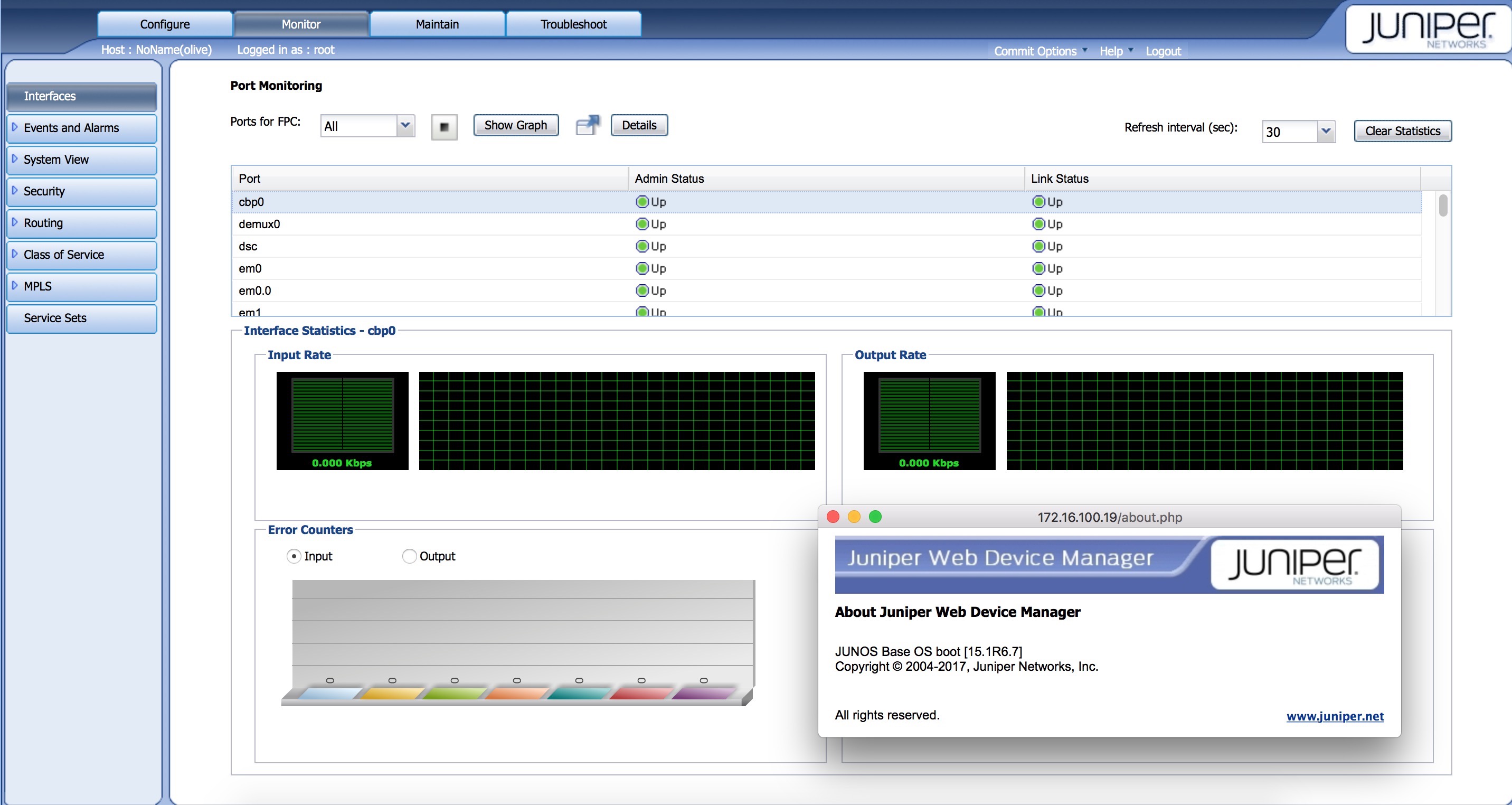Image resolution: width=1512 pixels, height=805 pixels.
Task: Expand Routing sidebar section
Action: tap(82, 223)
